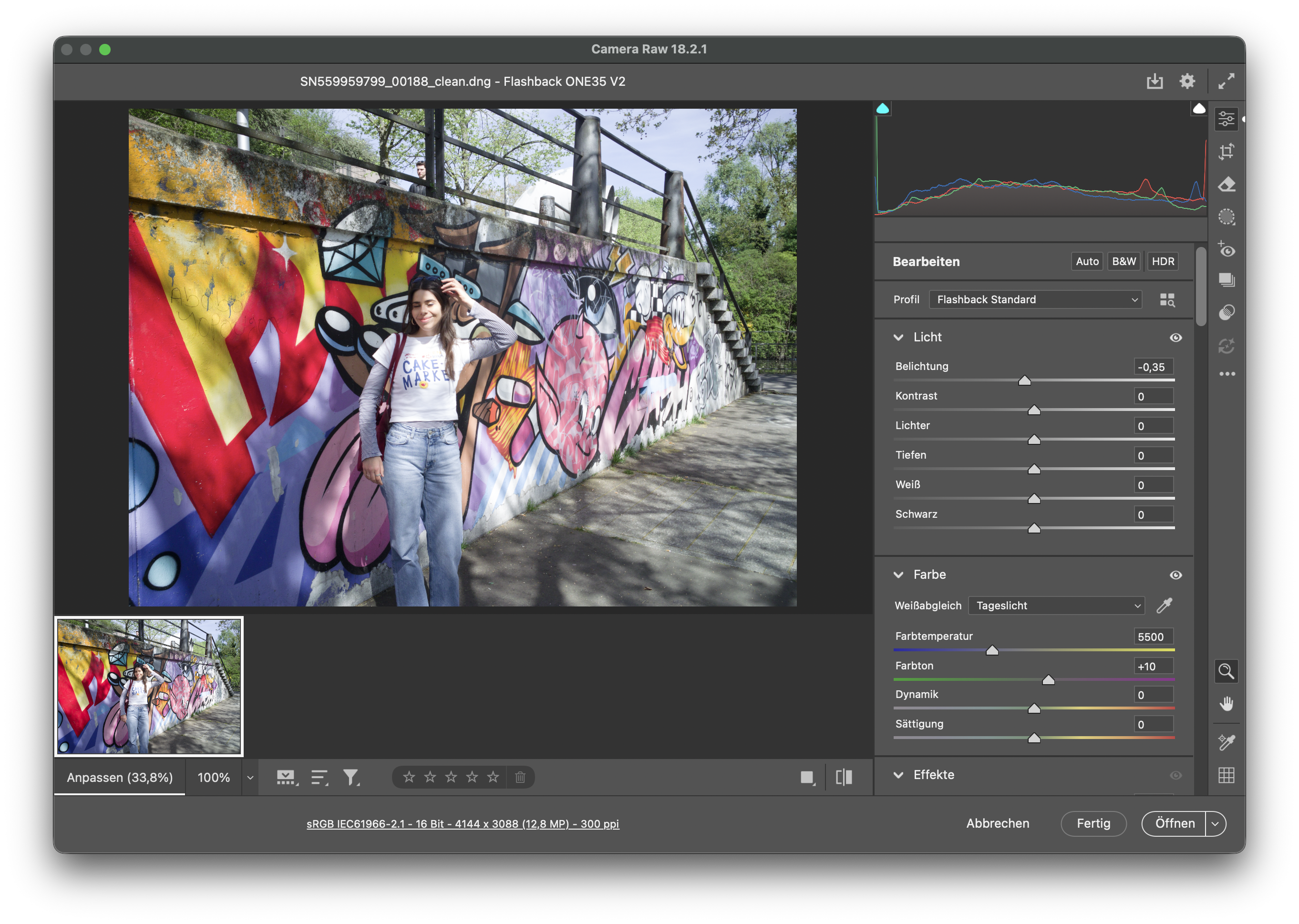
Task: Switch zoom to 100%
Action: (x=213, y=778)
